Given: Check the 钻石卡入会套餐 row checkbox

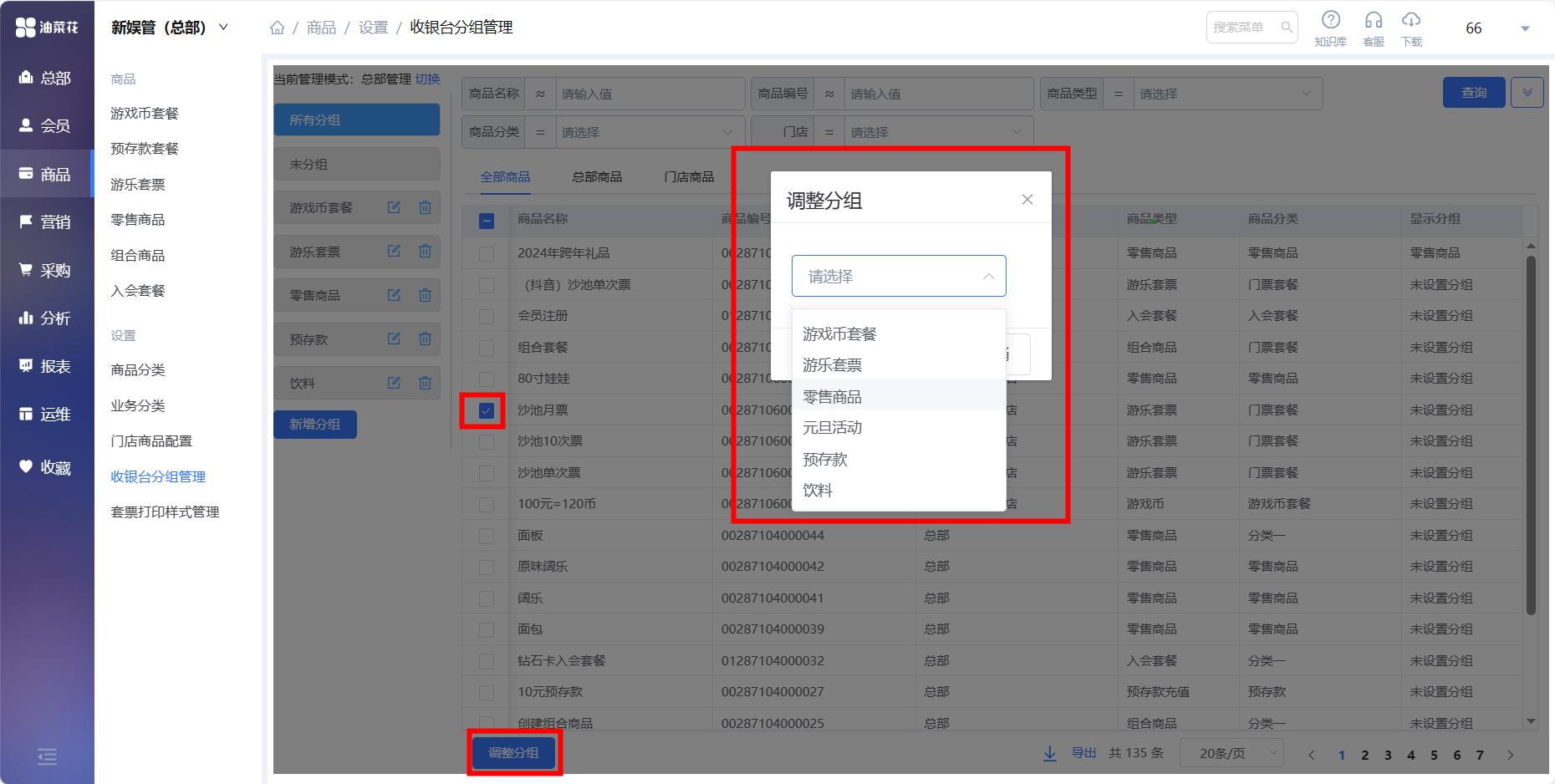Looking at the screenshot, I should 487,661.
